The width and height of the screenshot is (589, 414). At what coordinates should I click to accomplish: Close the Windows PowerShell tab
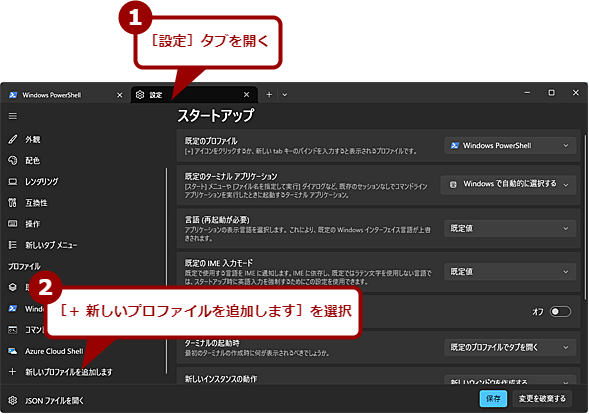tap(119, 95)
